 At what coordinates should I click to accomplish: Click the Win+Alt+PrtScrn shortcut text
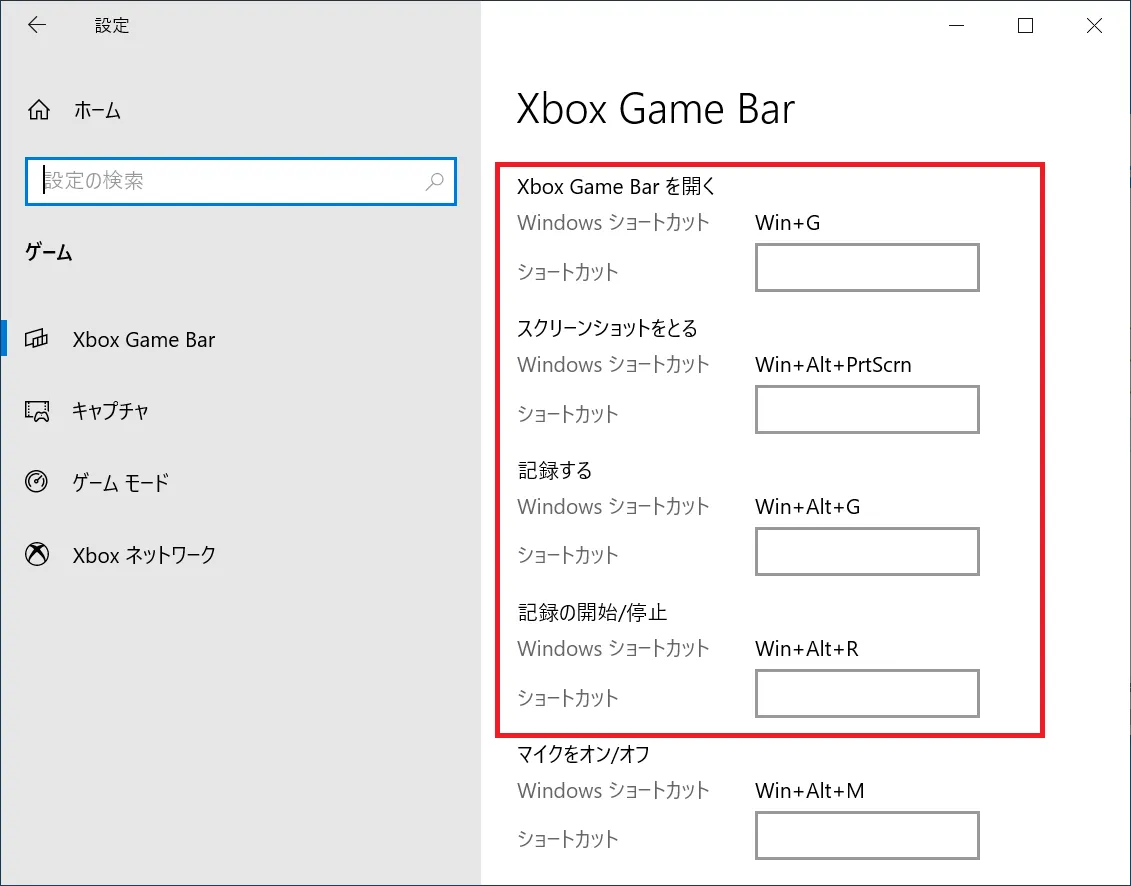[x=833, y=364]
